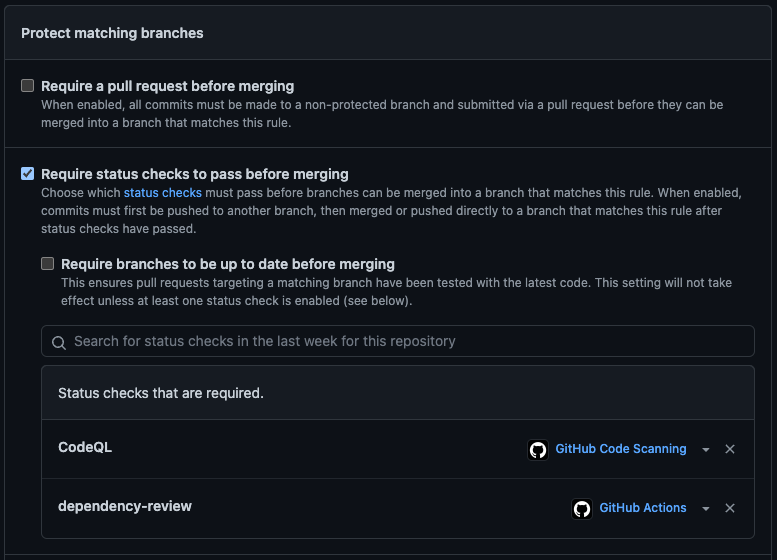This screenshot has height=560, width=777.
Task: Select the CodeQL check name
Action: click(x=85, y=447)
